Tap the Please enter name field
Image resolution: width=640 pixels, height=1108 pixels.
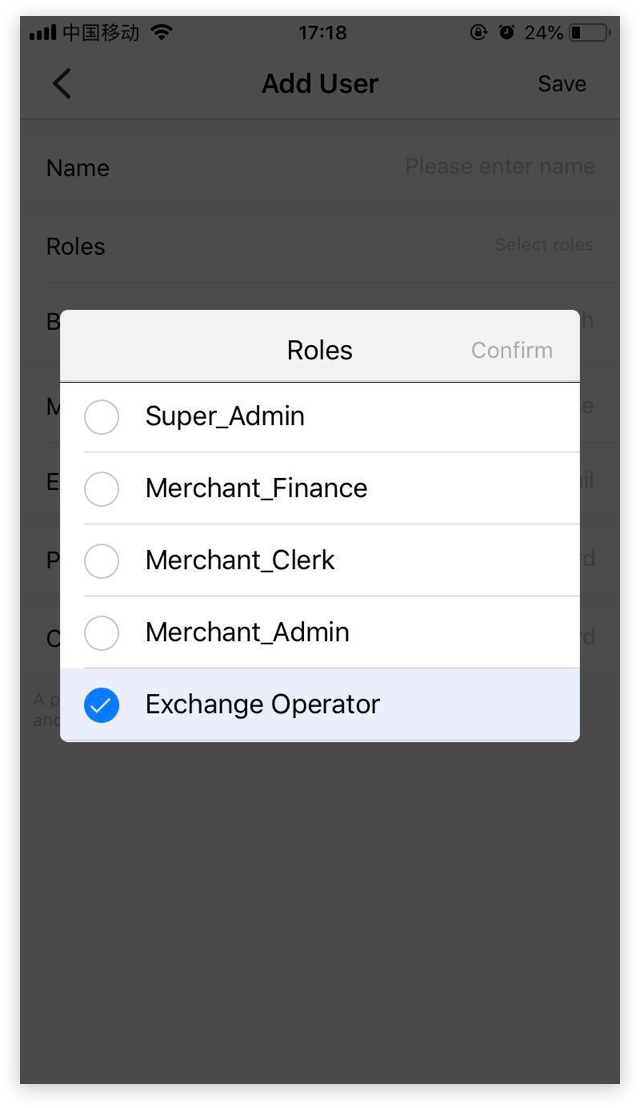tap(499, 167)
